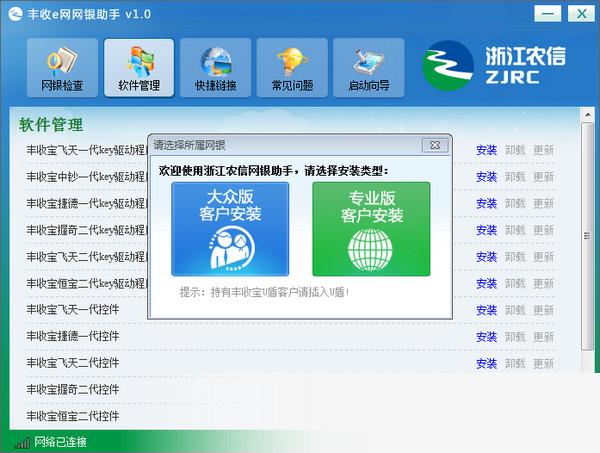
Task: Install 丰收宝恒宝二代key驱动程序
Action: point(486,284)
